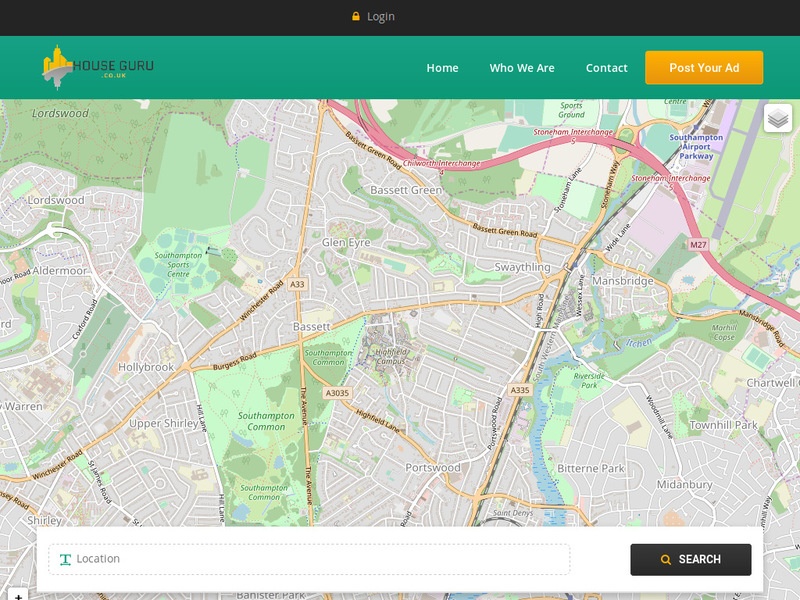Click the Hollybrook label
This screenshot has height=600, width=800.
tap(146, 367)
